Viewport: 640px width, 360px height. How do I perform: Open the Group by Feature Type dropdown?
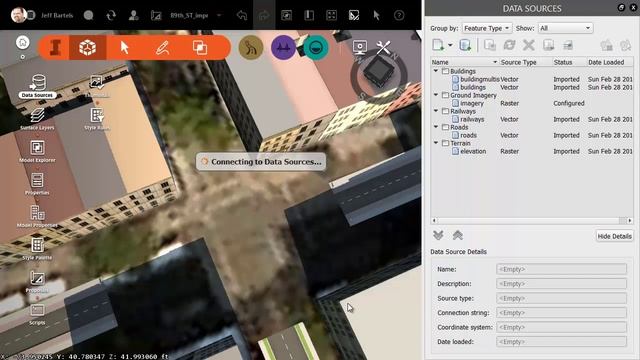[487, 28]
